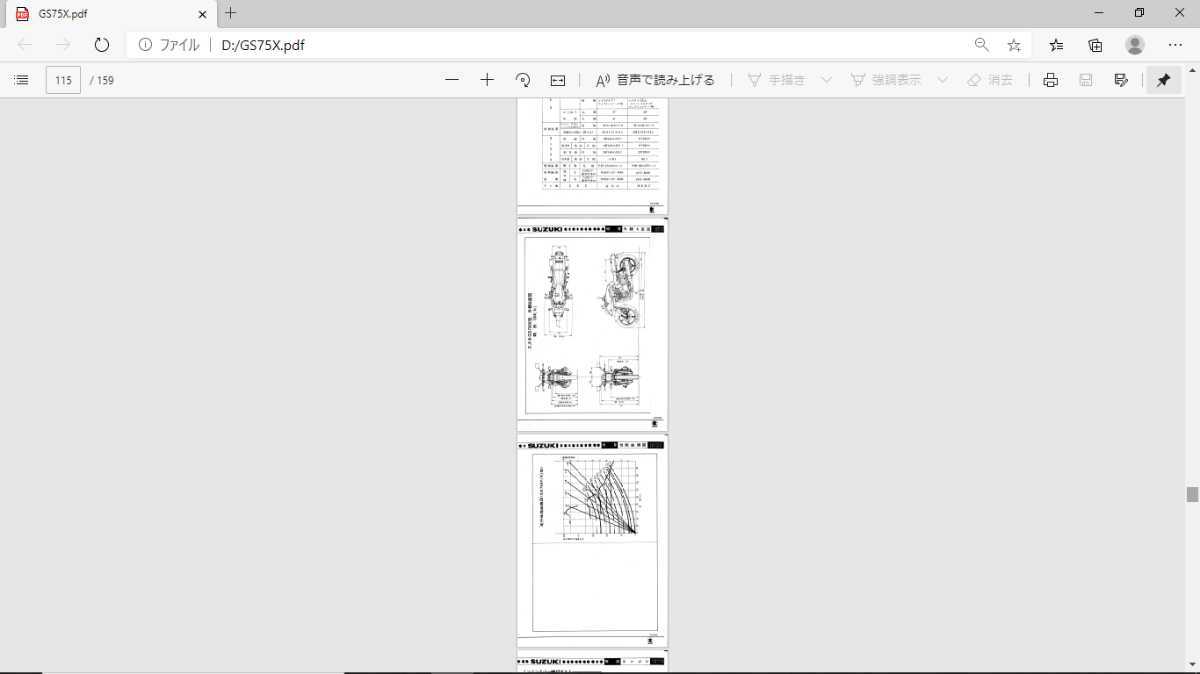Zoom out with the minus icon
This screenshot has width=1200, height=674.
[x=452, y=80]
